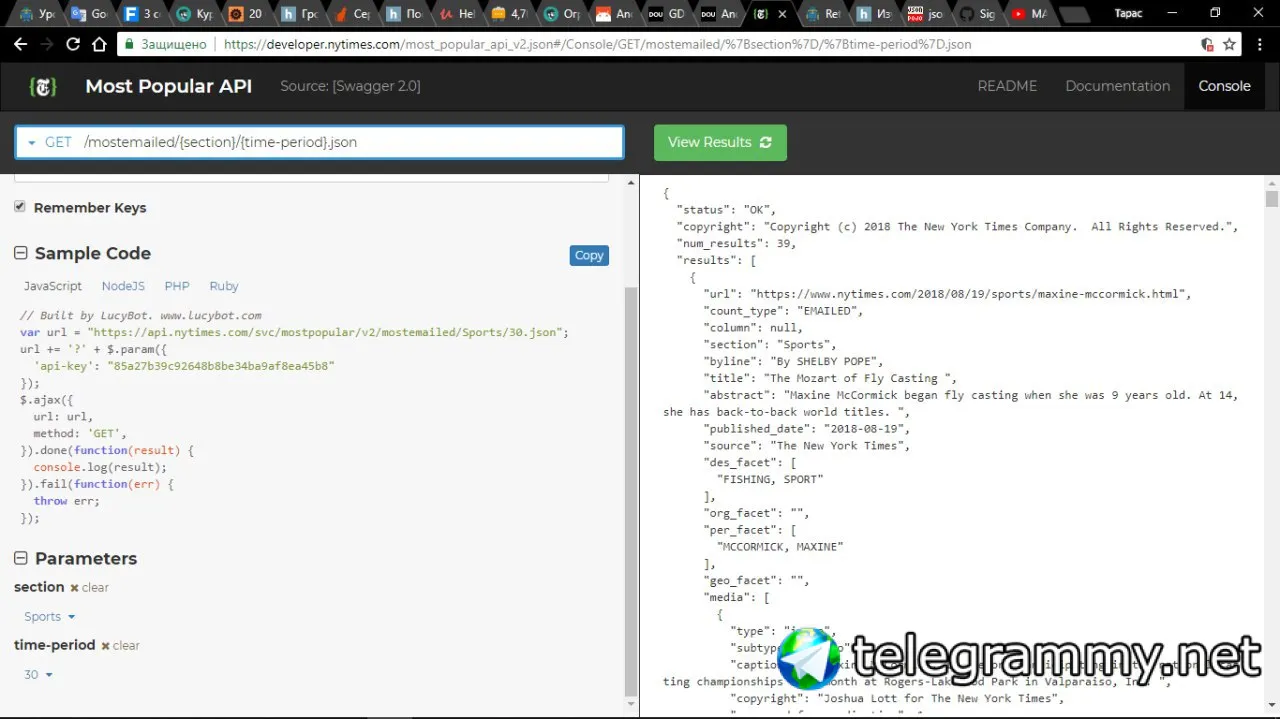
Task: Reload the page with browser refresh icon
Action: (x=73, y=44)
